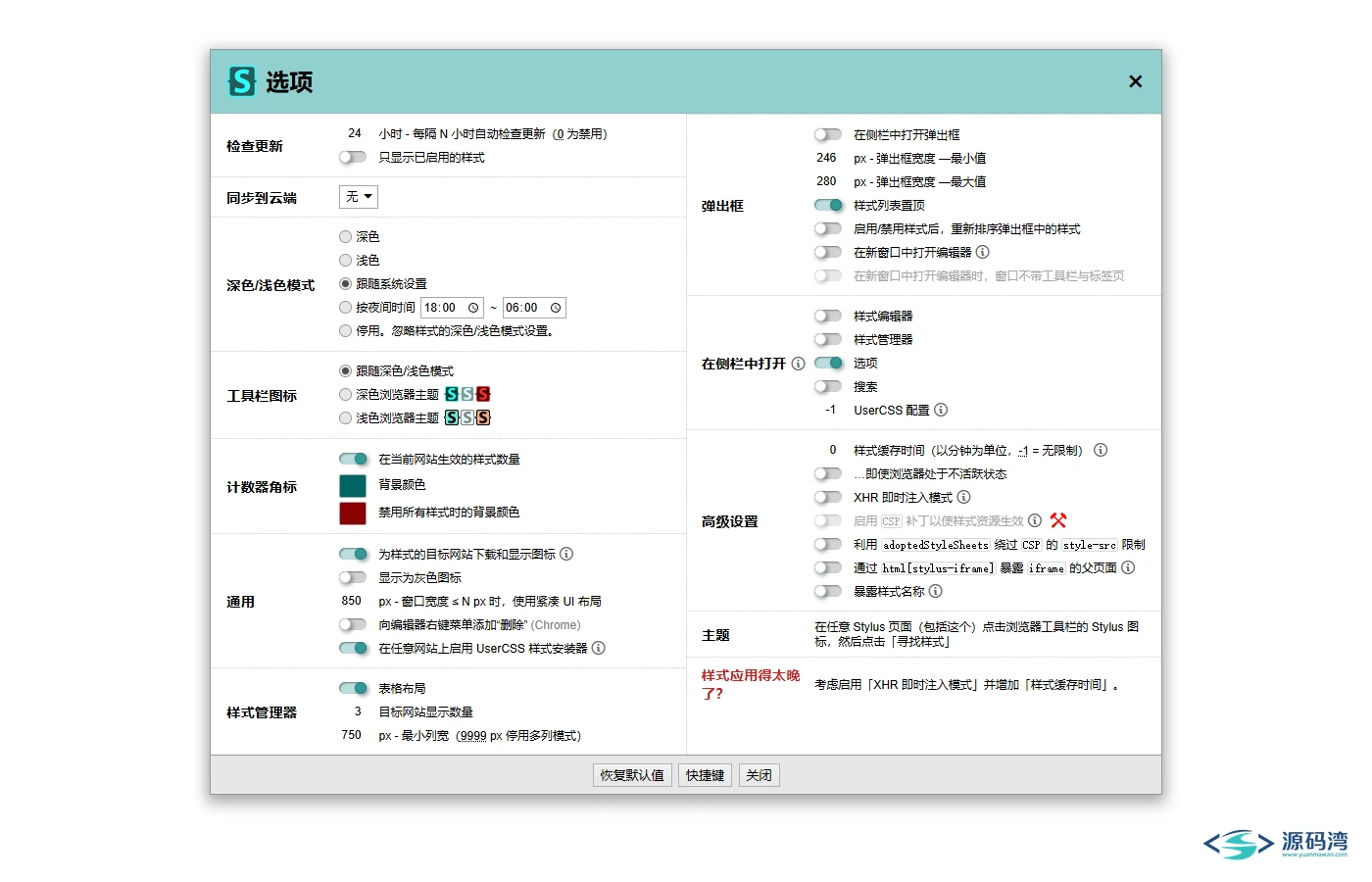Click the info icon after UserCSS 样式安装器
The width and height of the screenshot is (1372, 882).
(x=599, y=648)
